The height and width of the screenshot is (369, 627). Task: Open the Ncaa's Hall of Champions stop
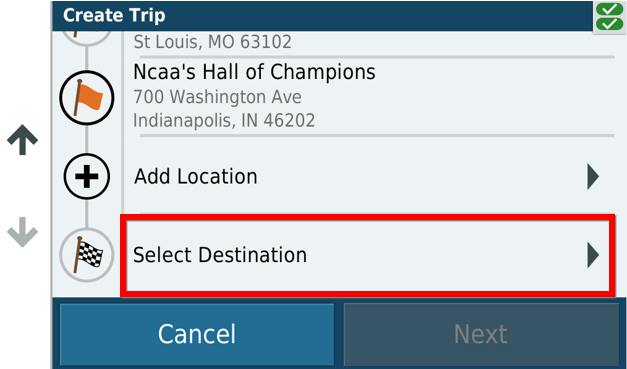pos(368,97)
